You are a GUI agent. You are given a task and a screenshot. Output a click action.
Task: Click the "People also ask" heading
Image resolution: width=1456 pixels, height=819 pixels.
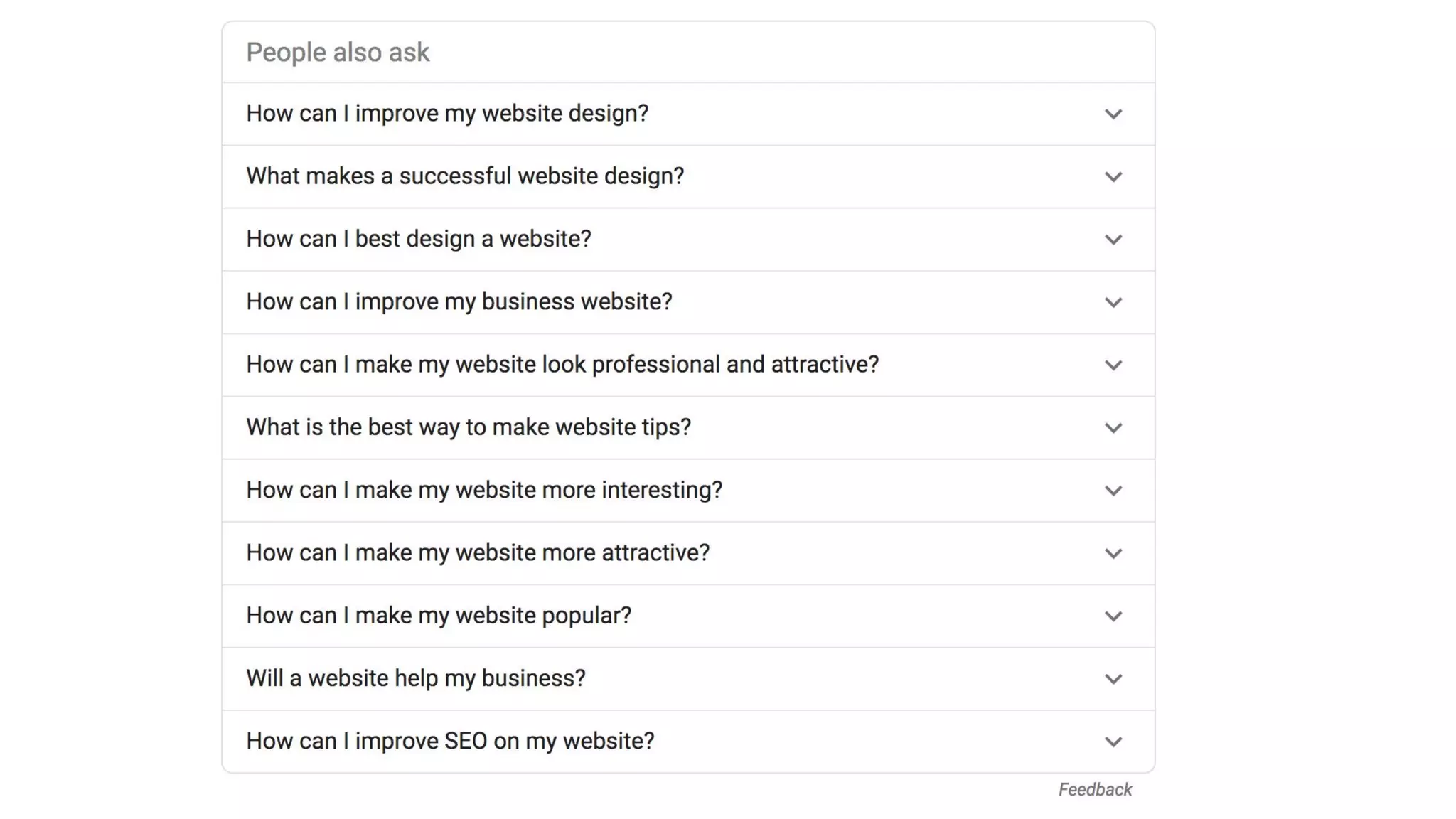(338, 53)
